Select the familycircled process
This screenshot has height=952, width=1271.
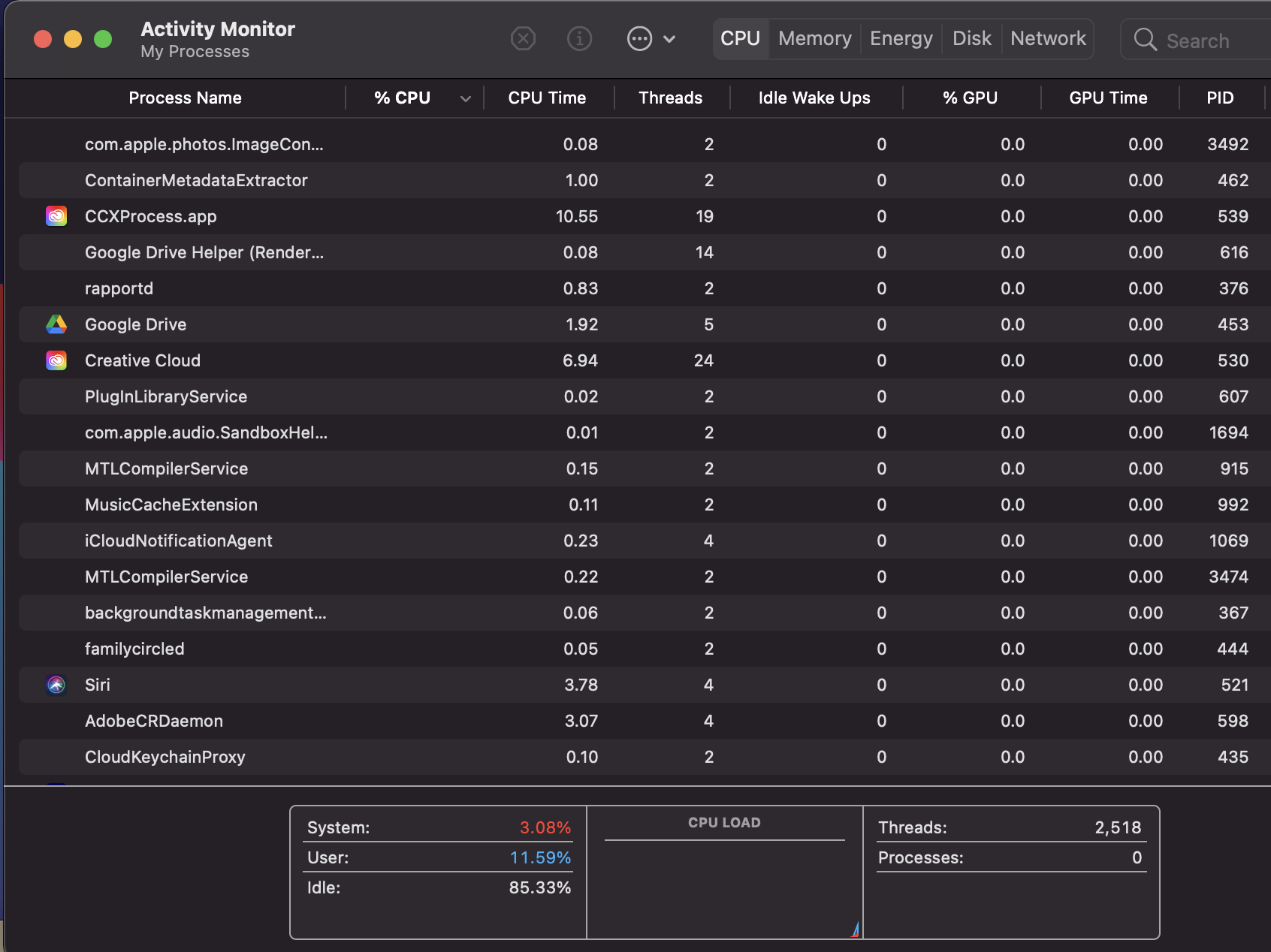pyautogui.click(x=134, y=649)
